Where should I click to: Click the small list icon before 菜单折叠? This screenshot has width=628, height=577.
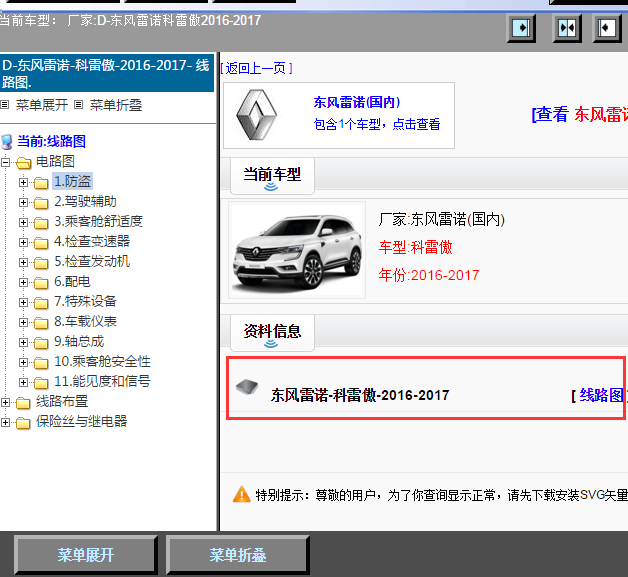click(78, 105)
